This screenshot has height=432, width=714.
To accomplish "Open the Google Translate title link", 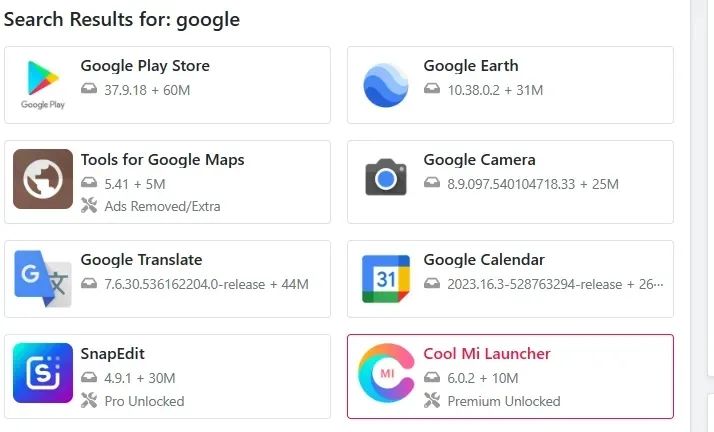I will [x=142, y=260].
